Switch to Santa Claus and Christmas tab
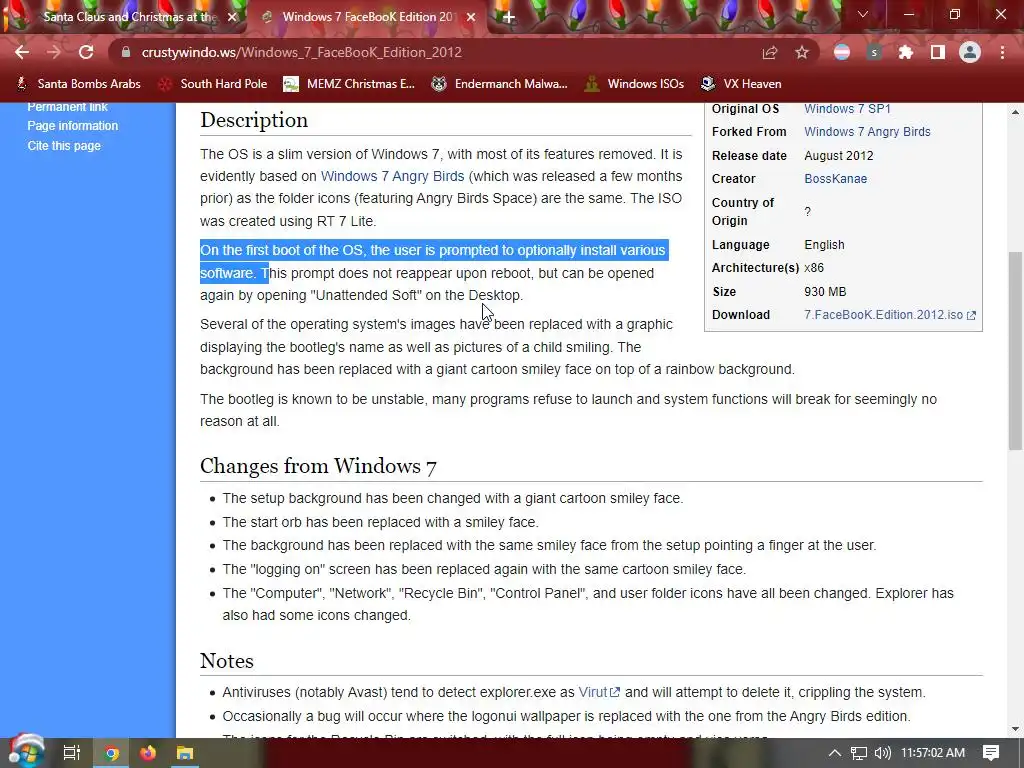The width and height of the screenshot is (1024, 768). tap(124, 17)
